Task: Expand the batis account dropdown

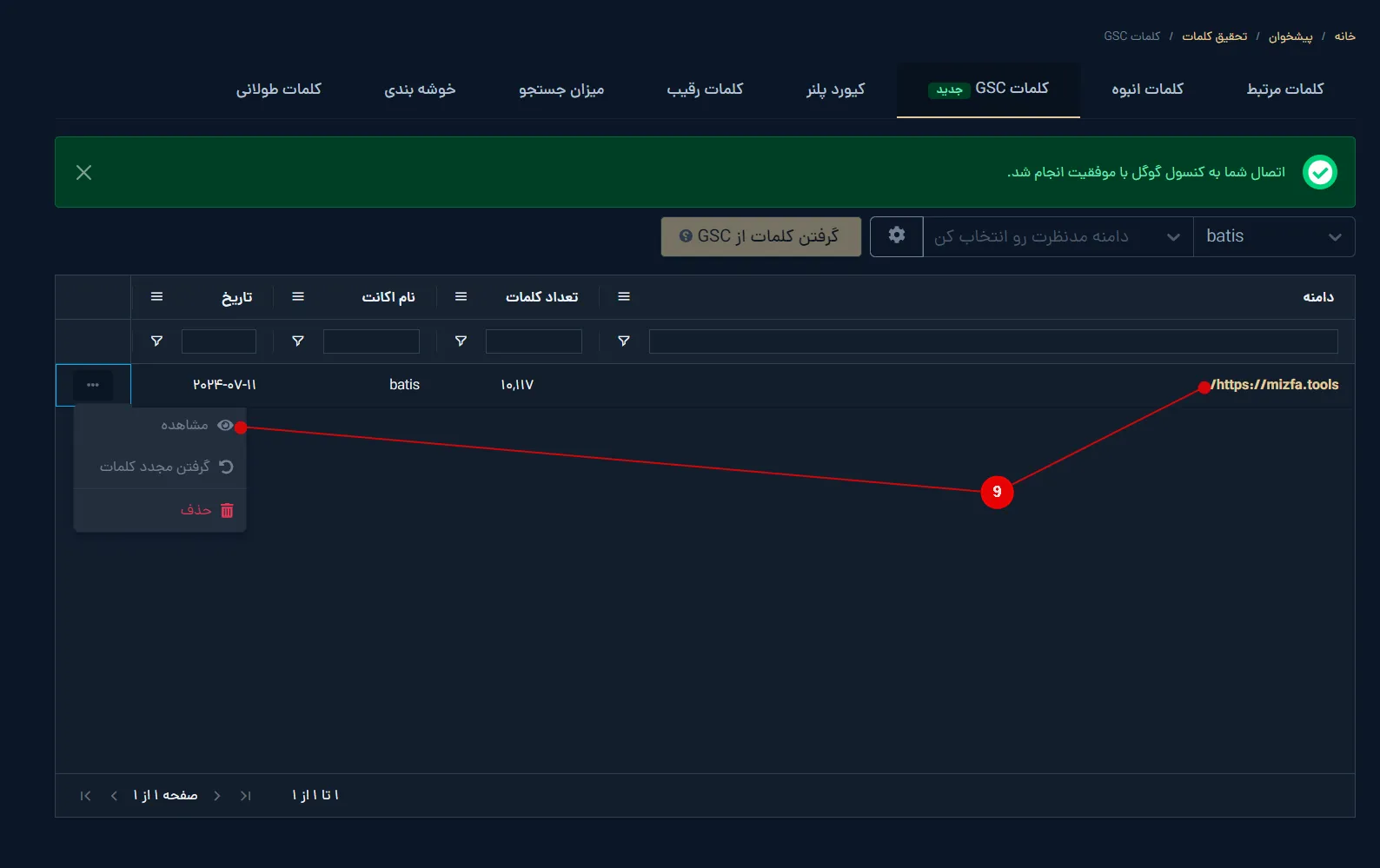Action: point(1274,236)
